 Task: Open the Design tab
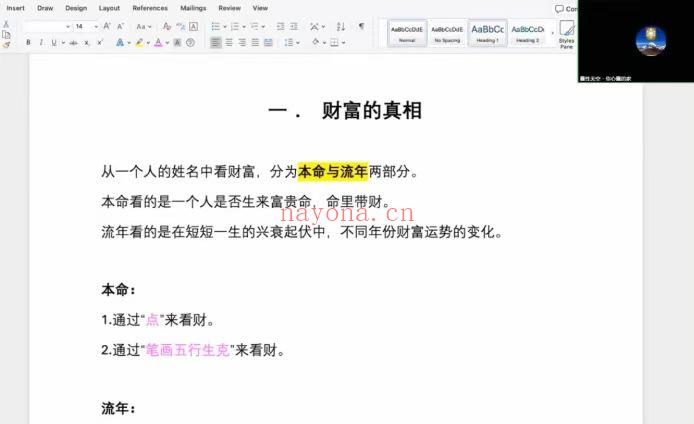tap(76, 8)
